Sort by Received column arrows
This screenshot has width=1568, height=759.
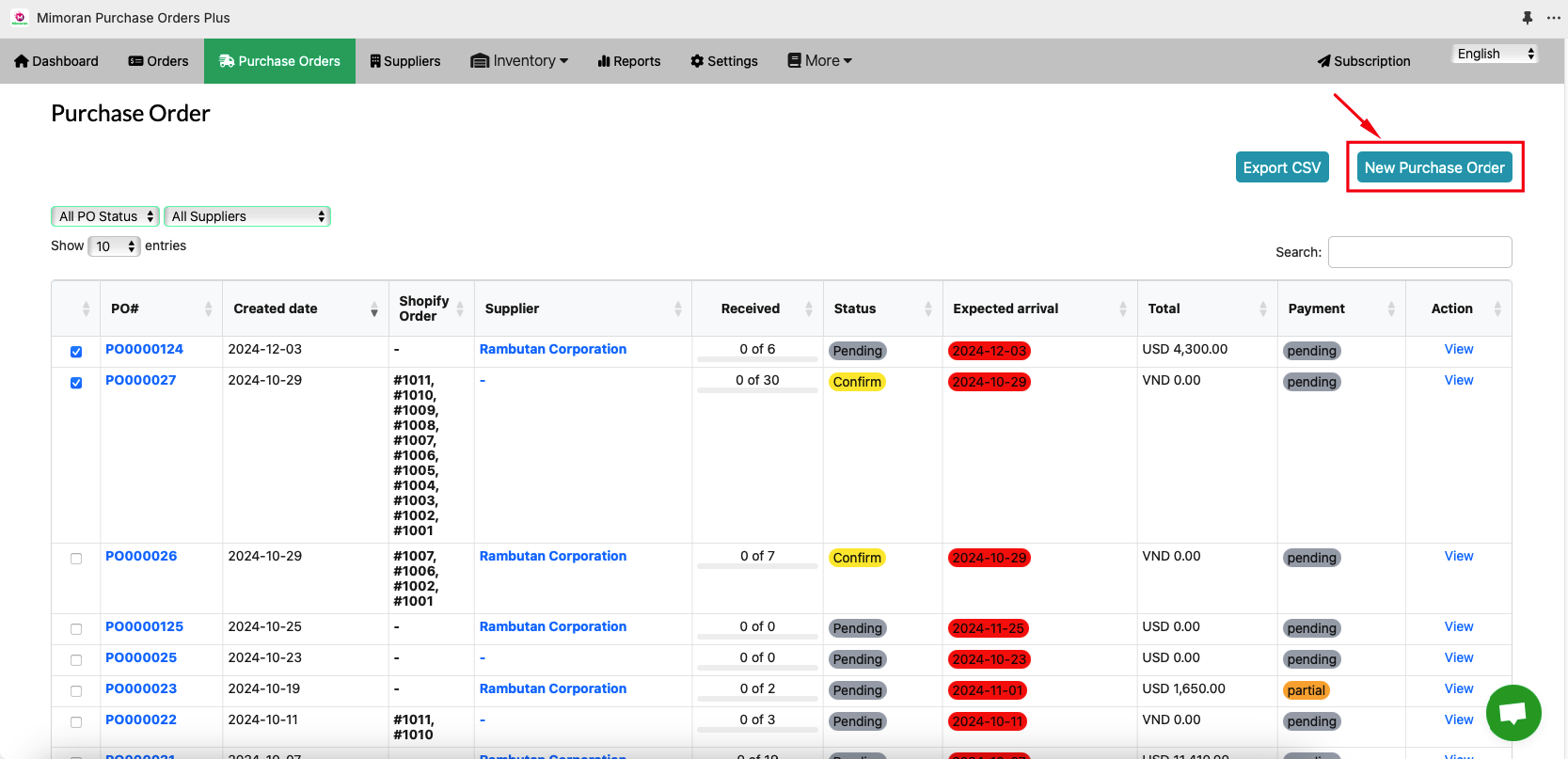pyautogui.click(x=809, y=308)
